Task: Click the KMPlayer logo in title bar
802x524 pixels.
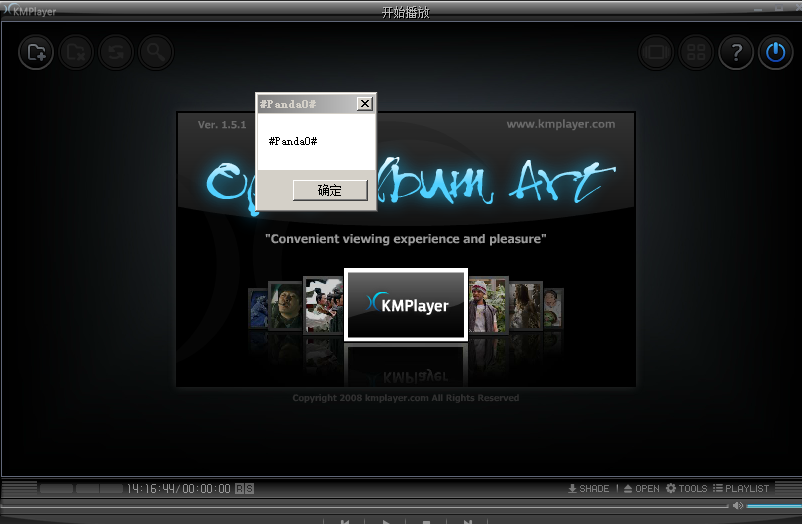Action: click(x=29, y=11)
